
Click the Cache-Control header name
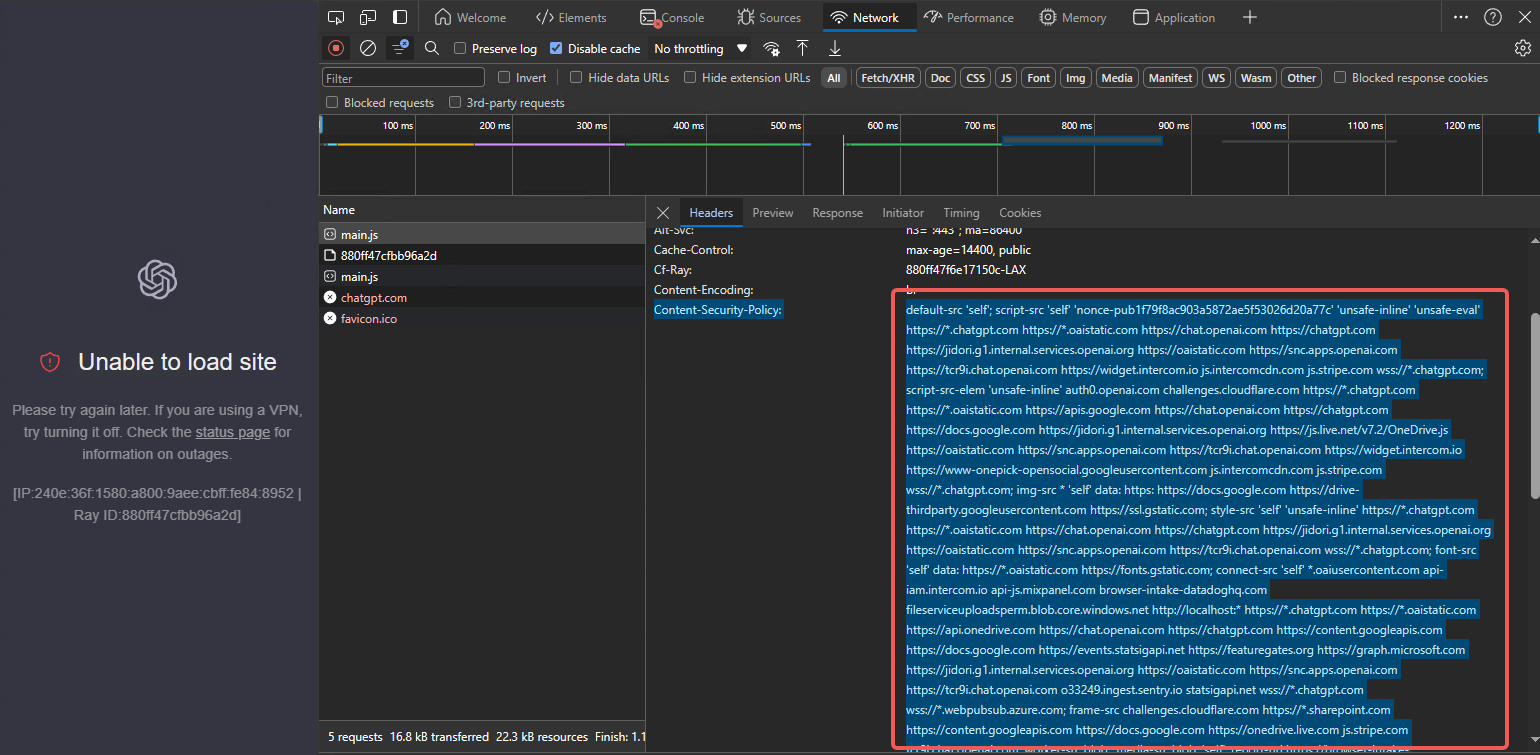pos(693,250)
